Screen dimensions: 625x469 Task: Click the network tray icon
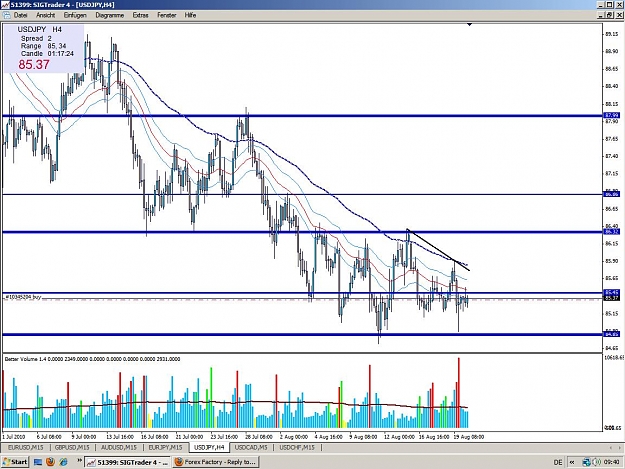[x=586, y=462]
